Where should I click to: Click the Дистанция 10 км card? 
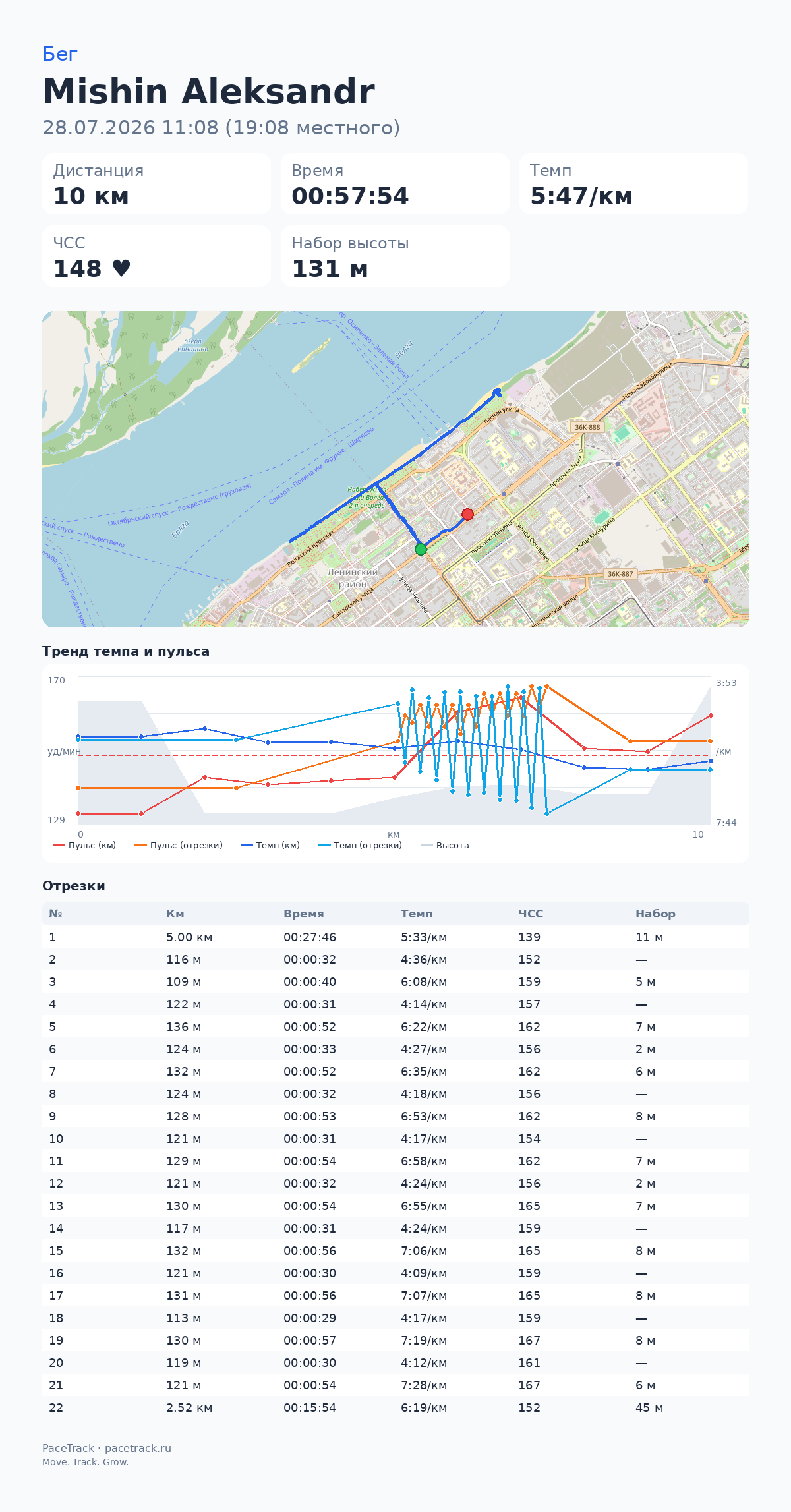click(157, 184)
